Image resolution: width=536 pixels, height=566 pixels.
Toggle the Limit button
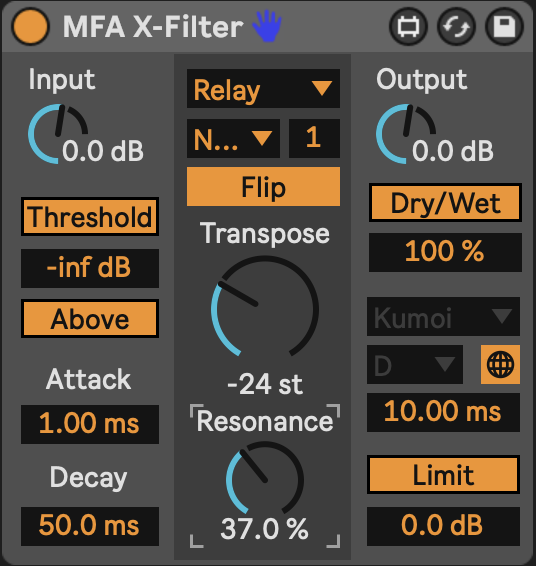coord(443,474)
